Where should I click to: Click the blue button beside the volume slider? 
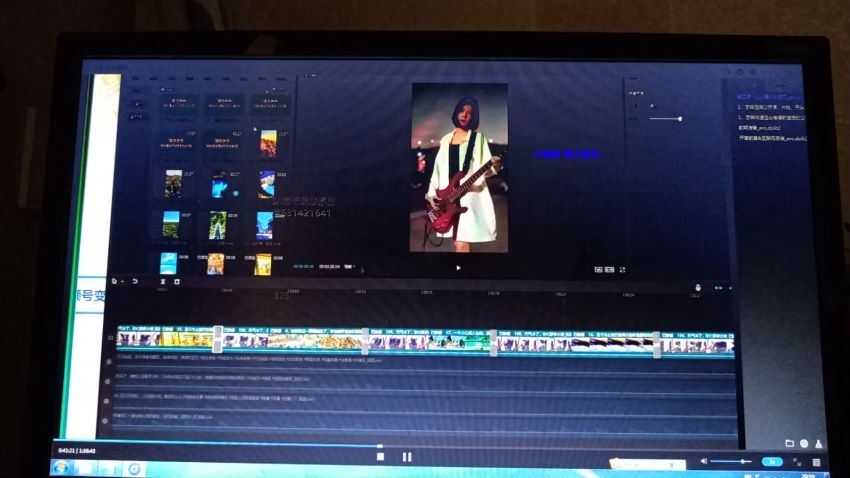point(772,462)
